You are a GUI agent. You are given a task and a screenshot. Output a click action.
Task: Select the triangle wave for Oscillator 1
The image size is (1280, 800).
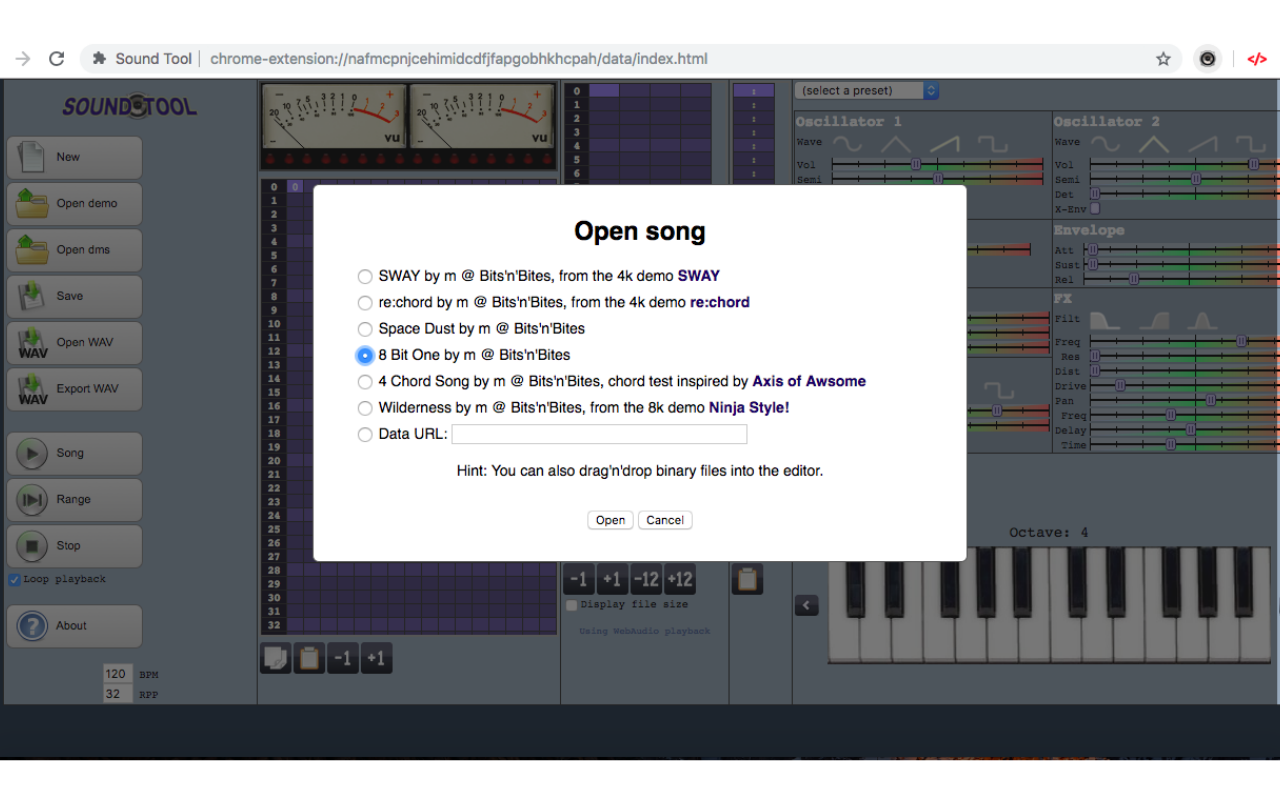896,145
